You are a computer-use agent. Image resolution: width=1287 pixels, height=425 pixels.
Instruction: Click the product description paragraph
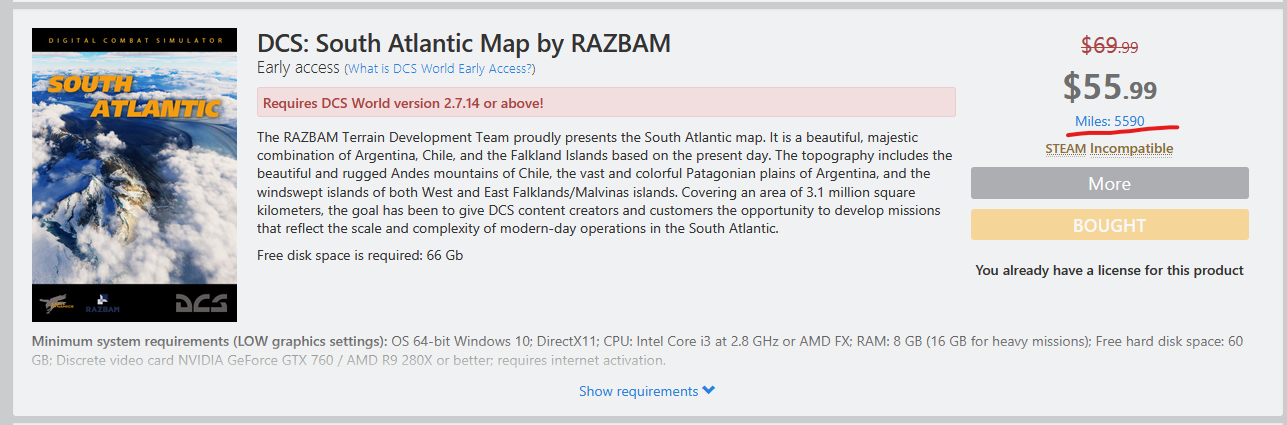[603, 182]
